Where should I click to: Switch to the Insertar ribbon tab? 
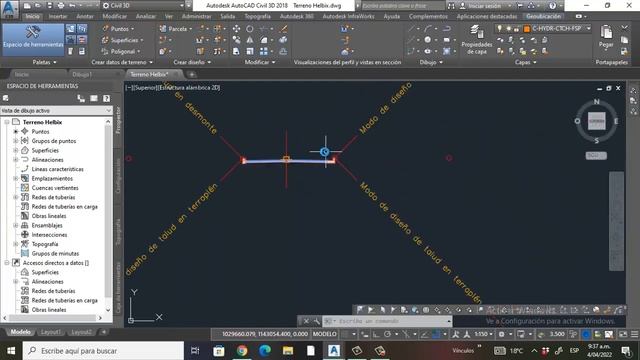(58, 17)
